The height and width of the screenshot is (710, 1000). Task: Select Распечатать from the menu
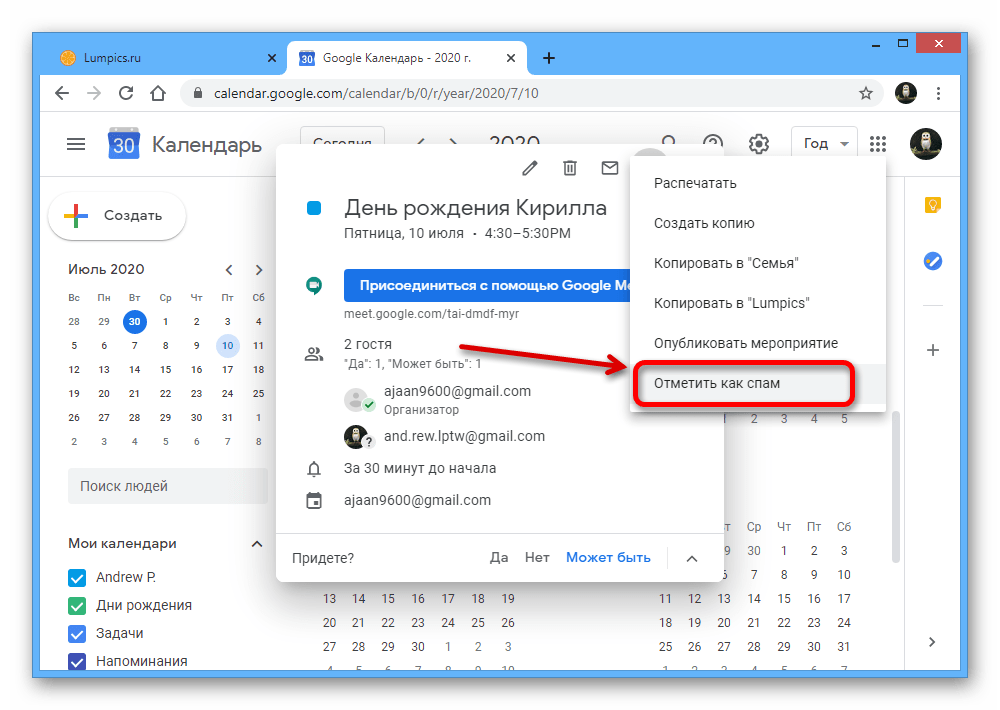click(x=758, y=183)
